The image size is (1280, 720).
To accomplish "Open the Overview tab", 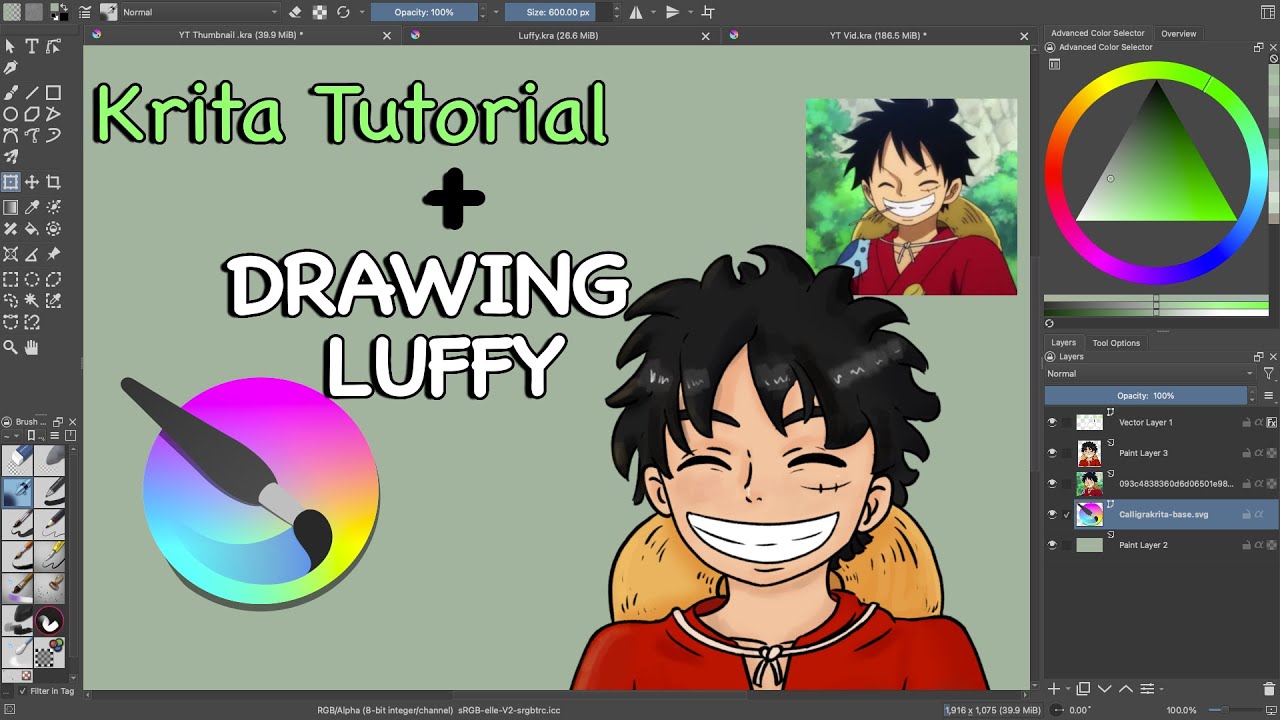I will click(1178, 34).
